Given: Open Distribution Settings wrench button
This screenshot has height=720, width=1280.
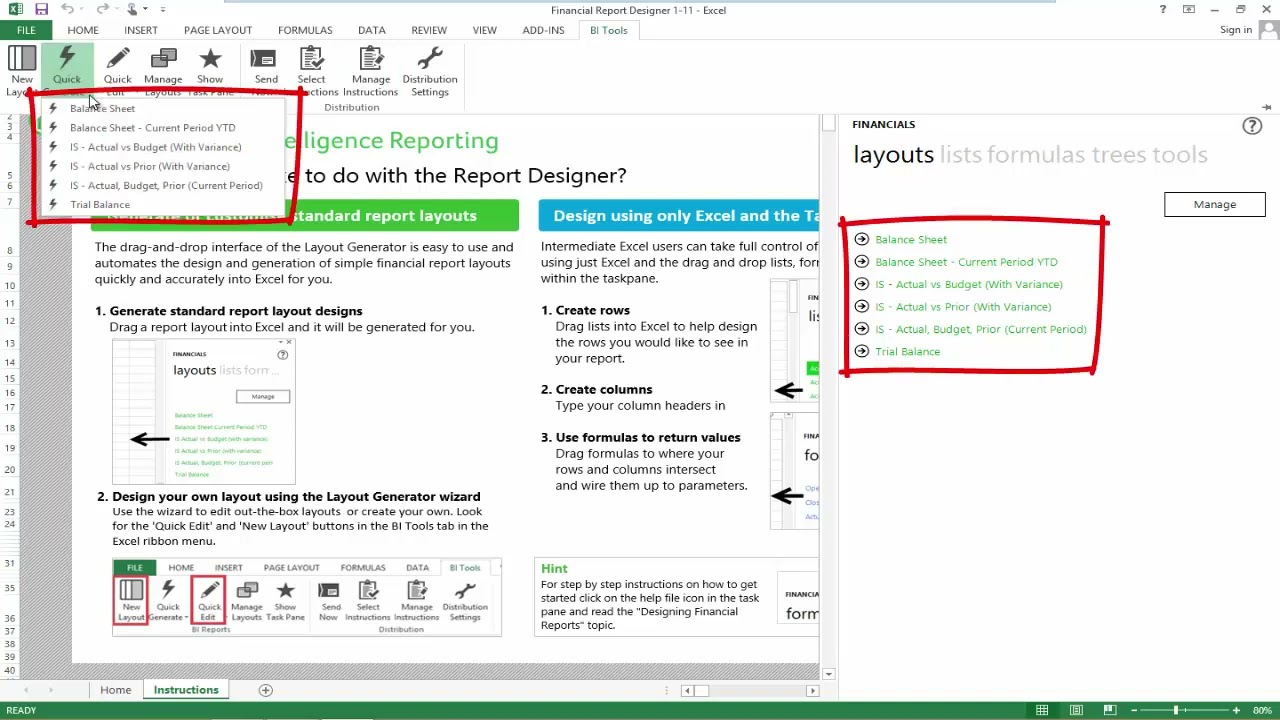Looking at the screenshot, I should [x=430, y=71].
